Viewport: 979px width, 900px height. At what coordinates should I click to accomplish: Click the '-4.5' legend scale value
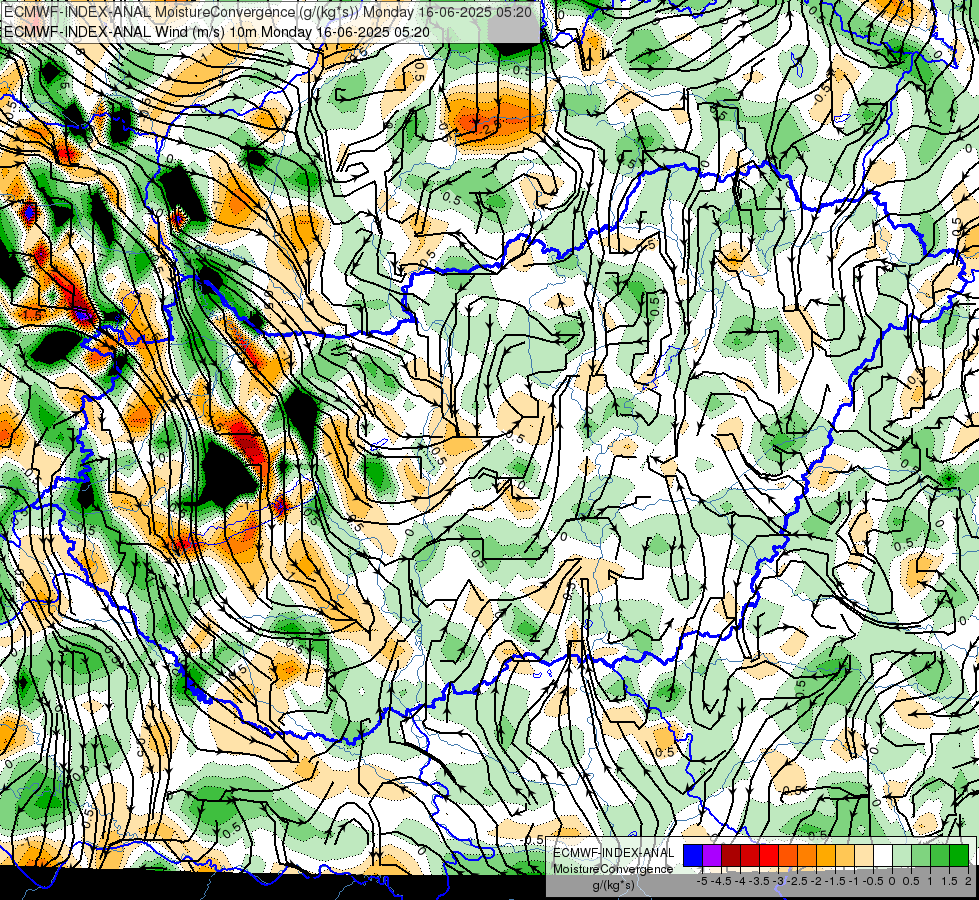click(x=719, y=881)
